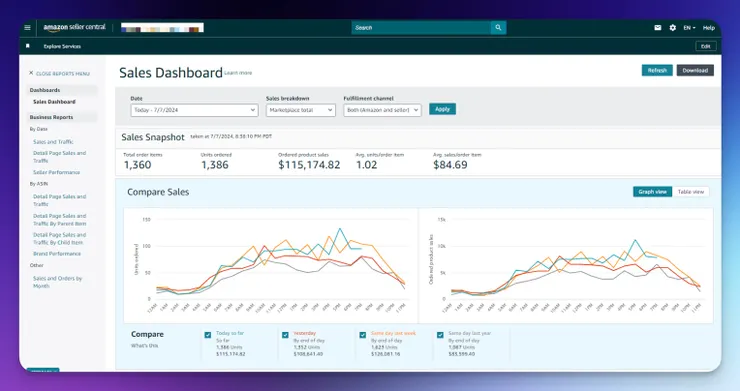Viewport: 740px width, 391px height.
Task: Toggle the Same day last week checkbox
Action: click(x=362, y=335)
